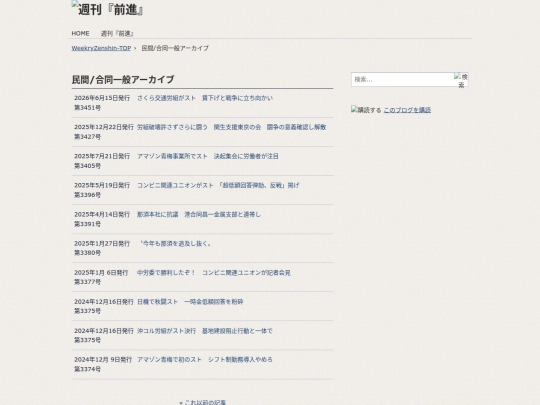Viewport: 540px width, 405px height.
Task: Select date text 2025年5月19日発行
Action: tap(102, 185)
